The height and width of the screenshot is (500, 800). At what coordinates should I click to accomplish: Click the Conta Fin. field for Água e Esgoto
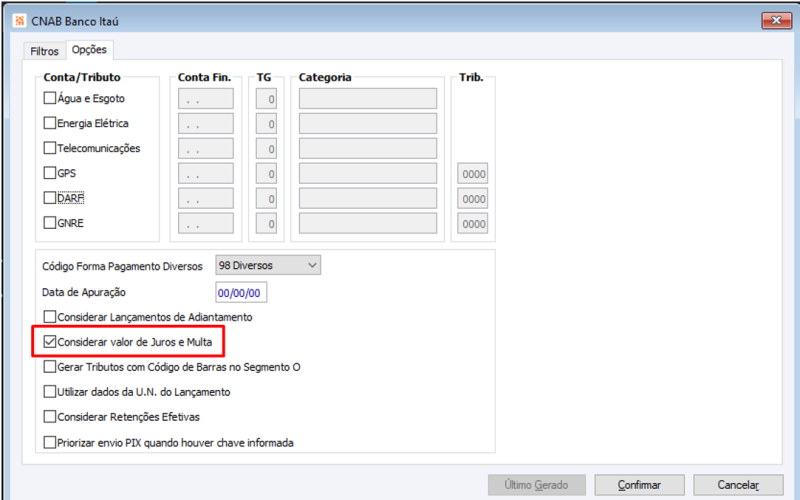pos(206,98)
